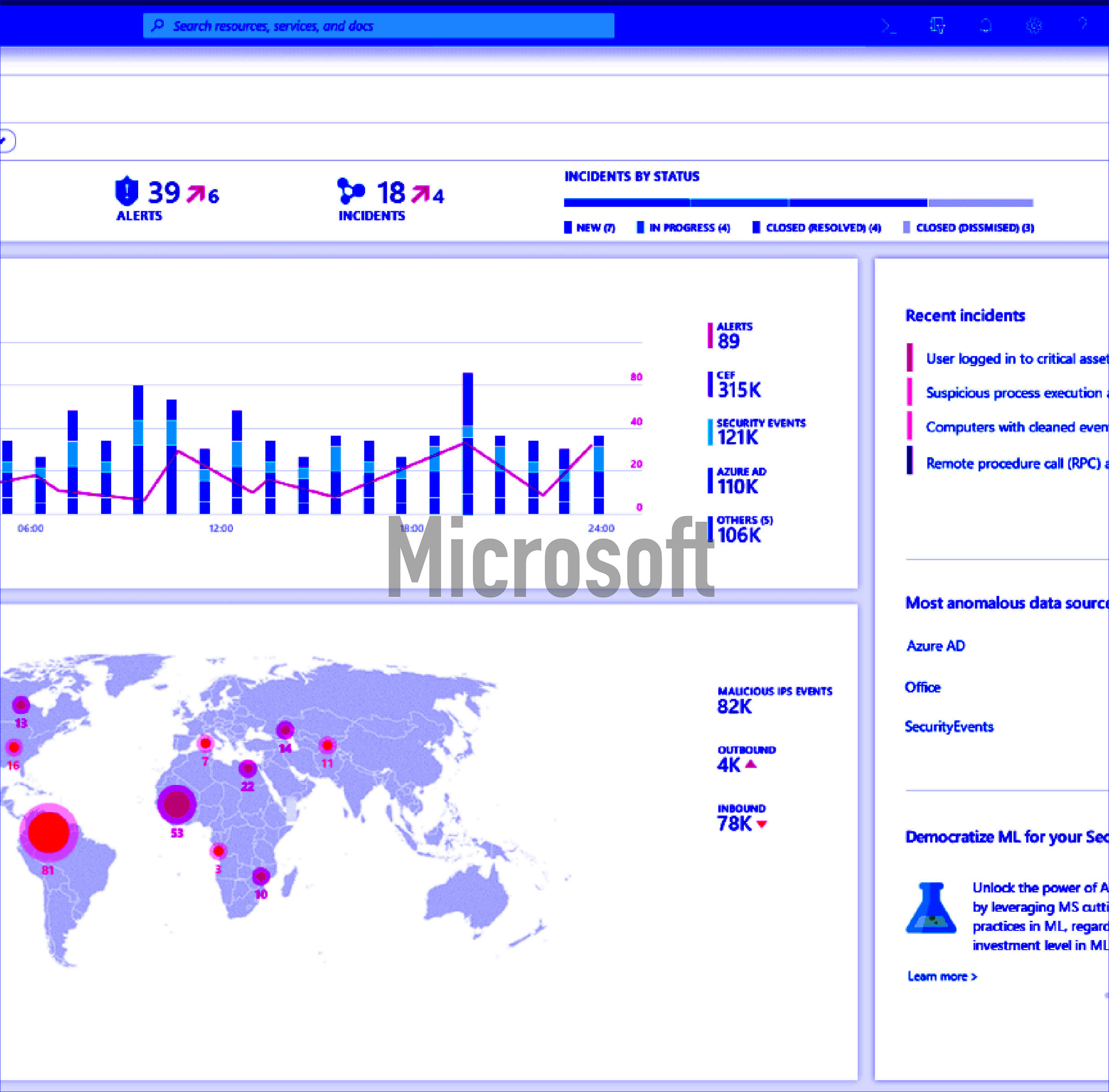1109x1092 pixels.
Task: Select the NEW (7) legend entry
Action: point(590,228)
